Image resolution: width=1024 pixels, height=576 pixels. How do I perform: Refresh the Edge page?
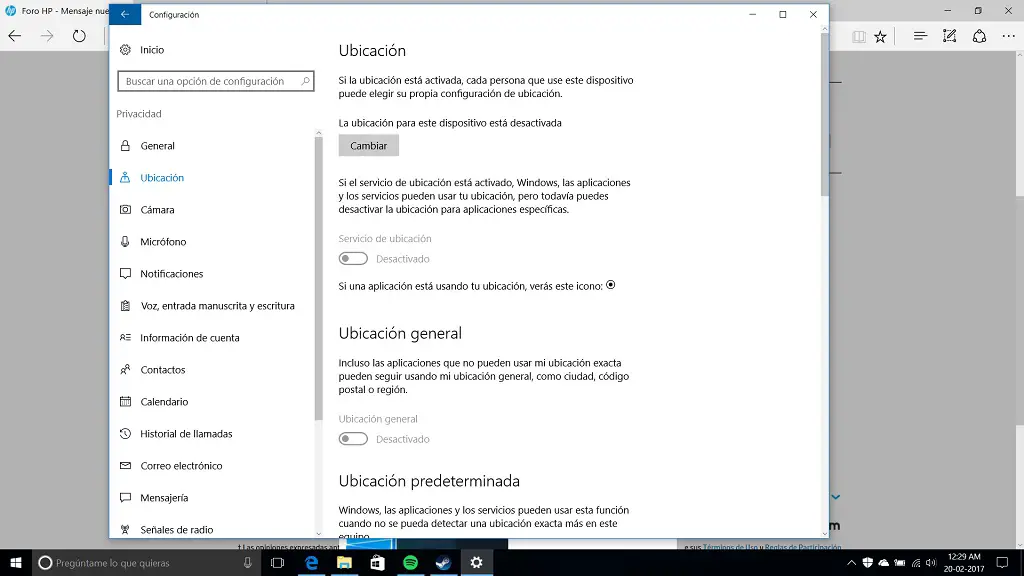click(x=79, y=36)
